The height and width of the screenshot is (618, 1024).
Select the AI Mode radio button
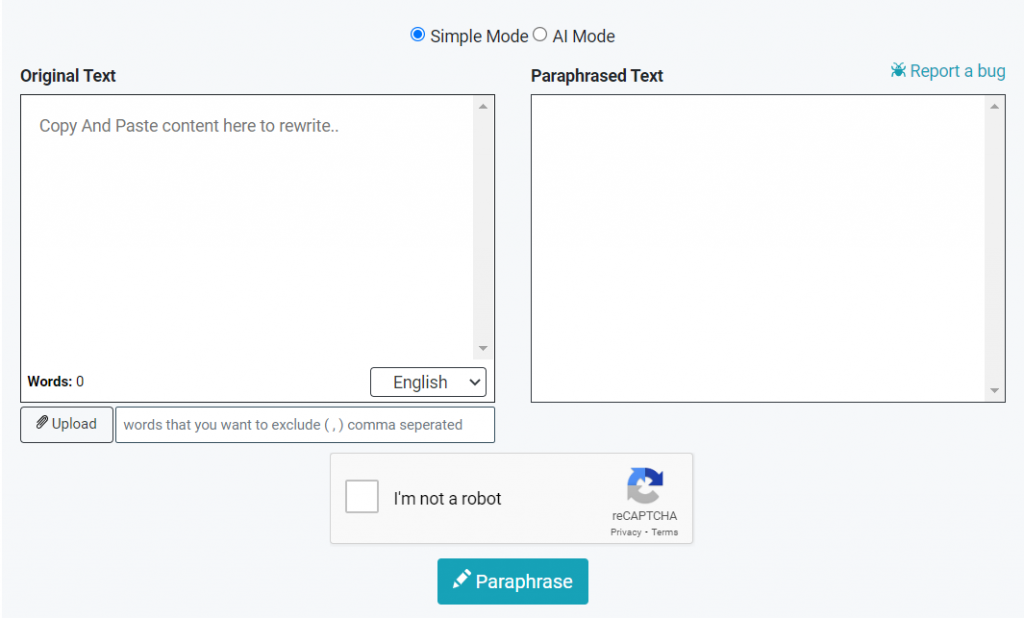pos(540,35)
